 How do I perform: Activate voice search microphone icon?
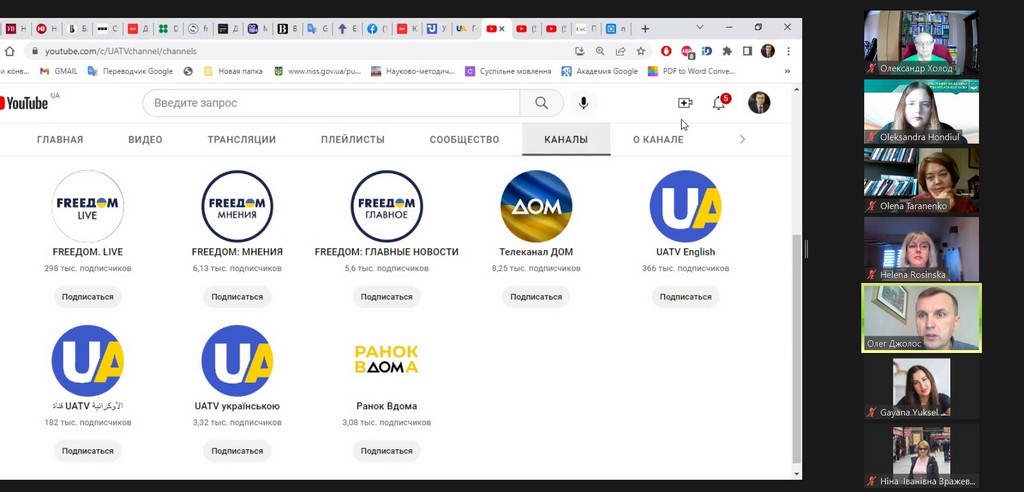[x=583, y=103]
